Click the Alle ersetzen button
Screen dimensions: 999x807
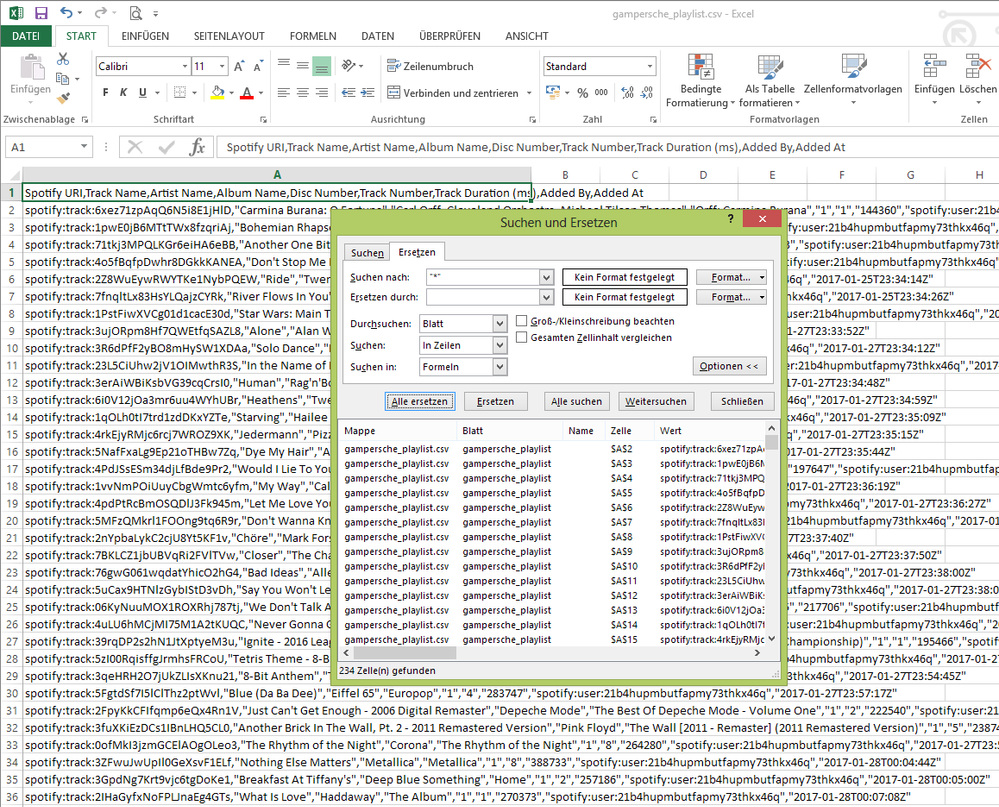419,401
